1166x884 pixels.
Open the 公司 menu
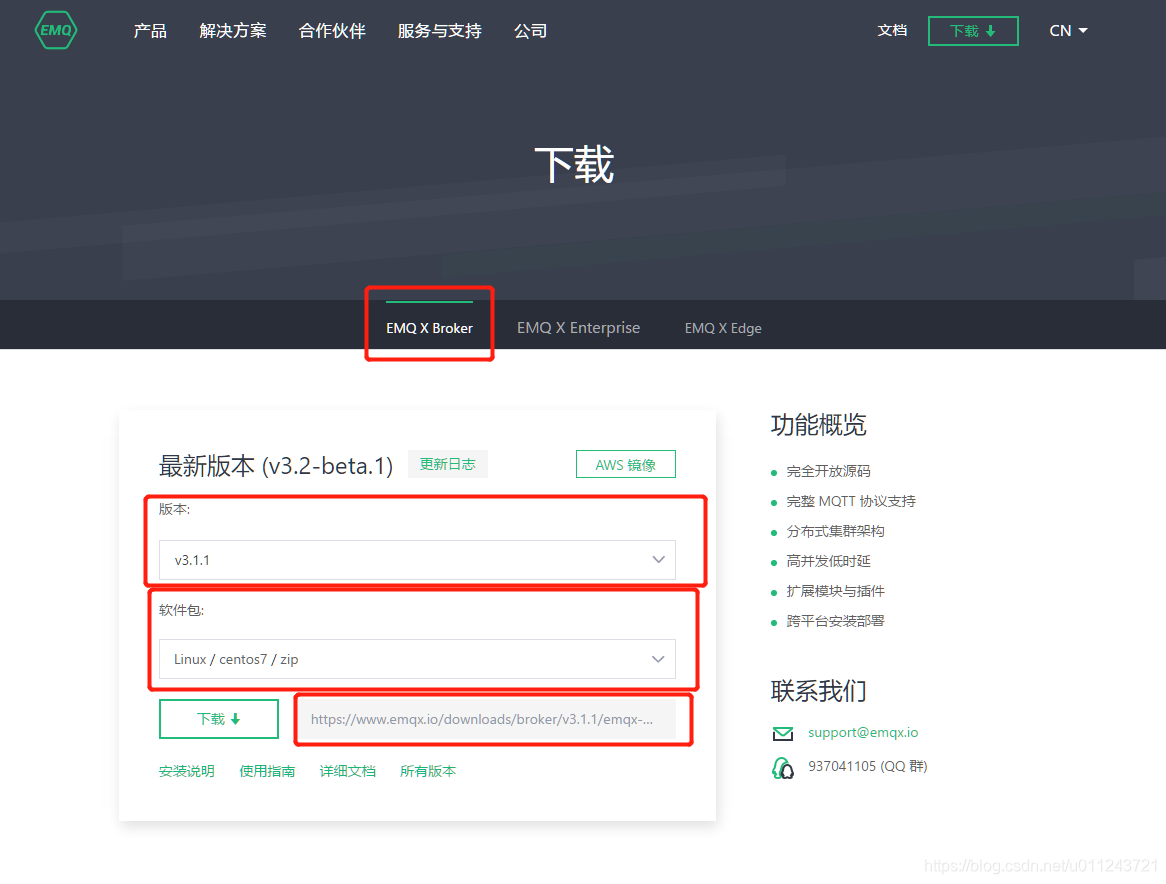(530, 30)
